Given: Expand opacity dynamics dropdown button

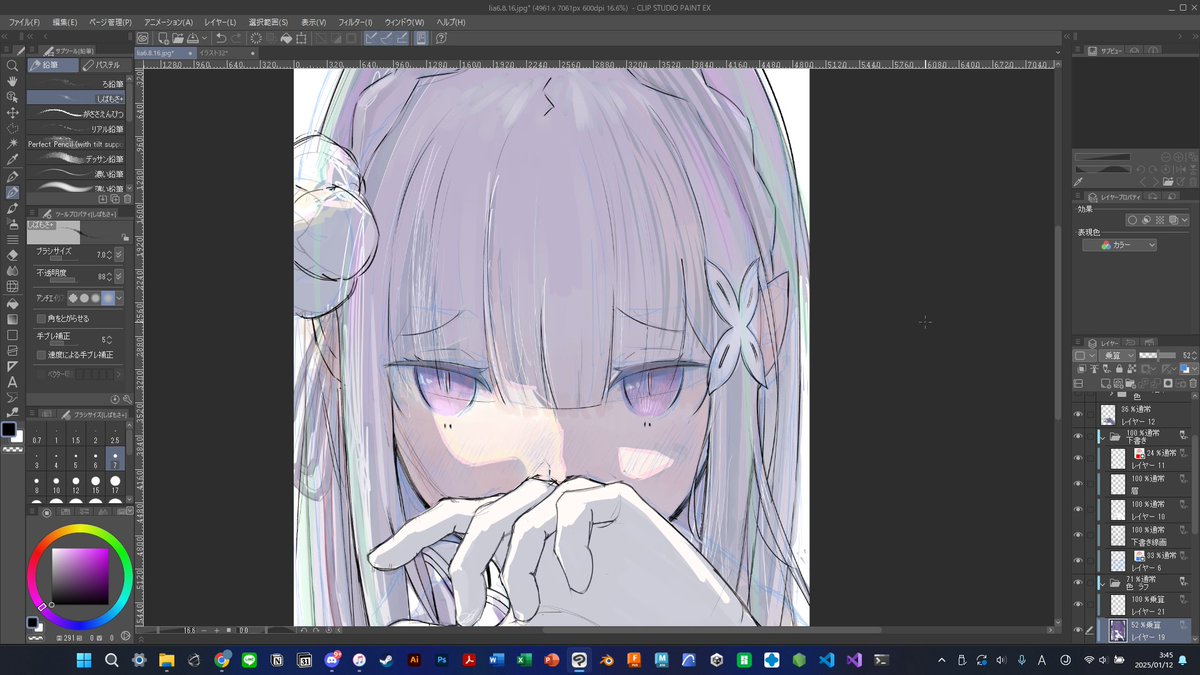Looking at the screenshot, I should 120,276.
